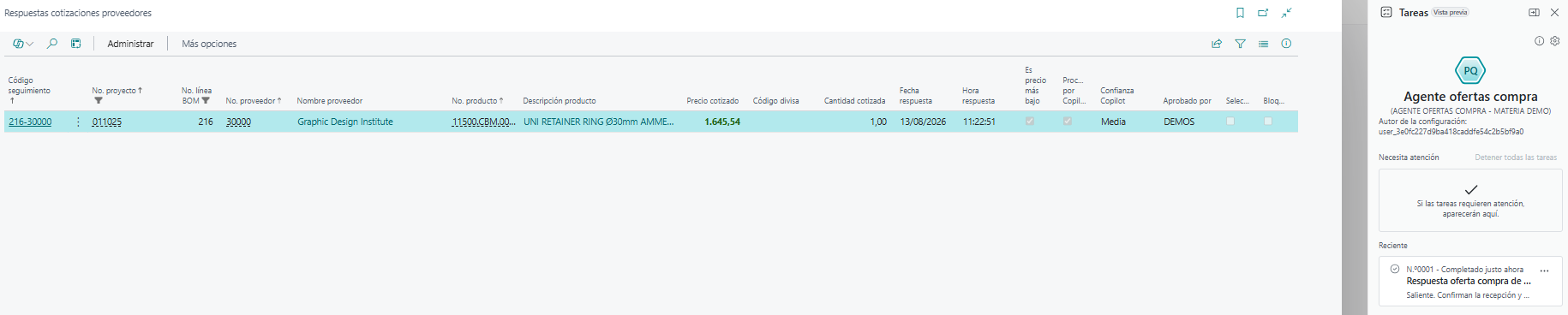Open Código divisa column header
The image size is (1568, 315).
pos(776,101)
